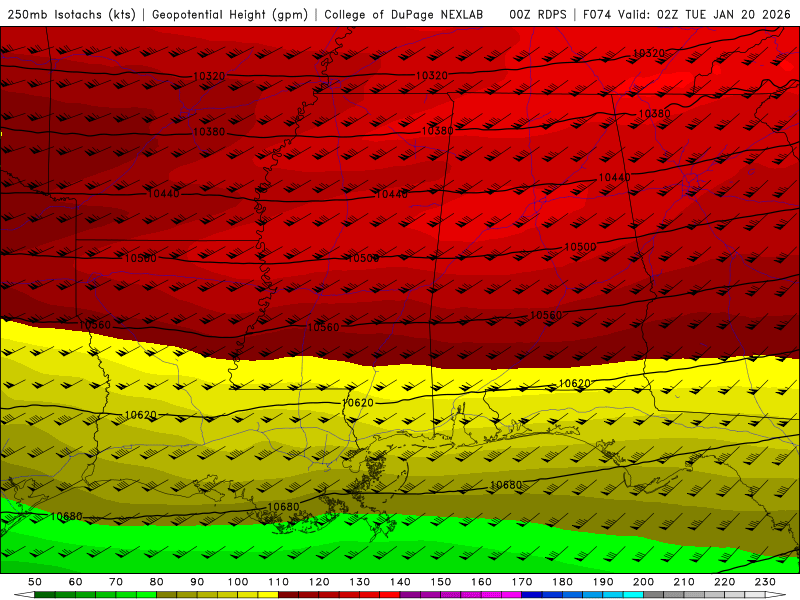The width and height of the screenshot is (800, 600).
Task: Click the 160 legend value
Action: pos(481,582)
